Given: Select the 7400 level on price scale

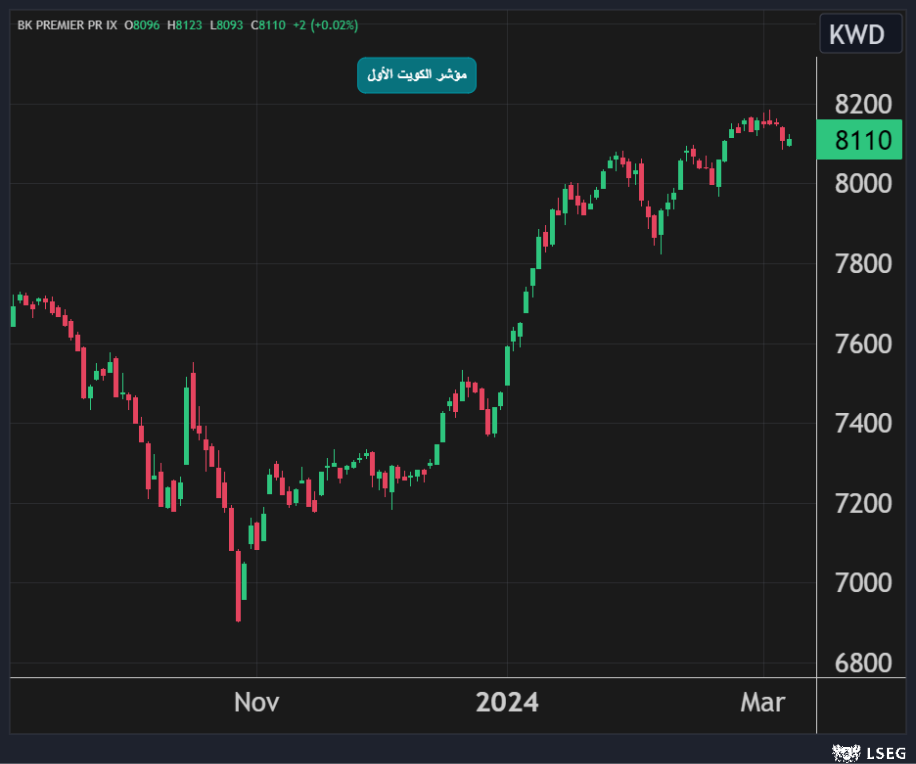Looking at the screenshot, I should (x=862, y=423).
